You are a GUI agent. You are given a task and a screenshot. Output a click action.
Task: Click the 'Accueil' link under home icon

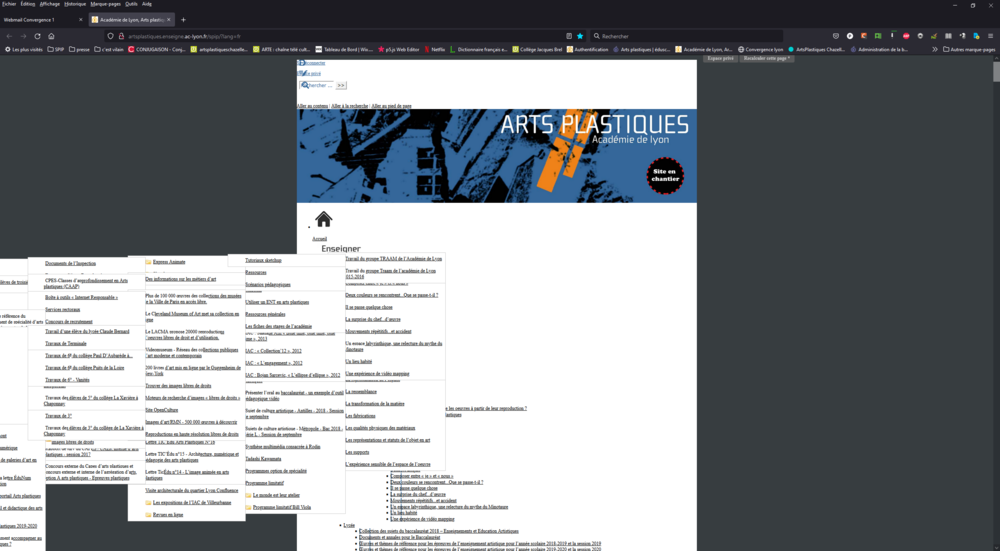click(x=319, y=239)
